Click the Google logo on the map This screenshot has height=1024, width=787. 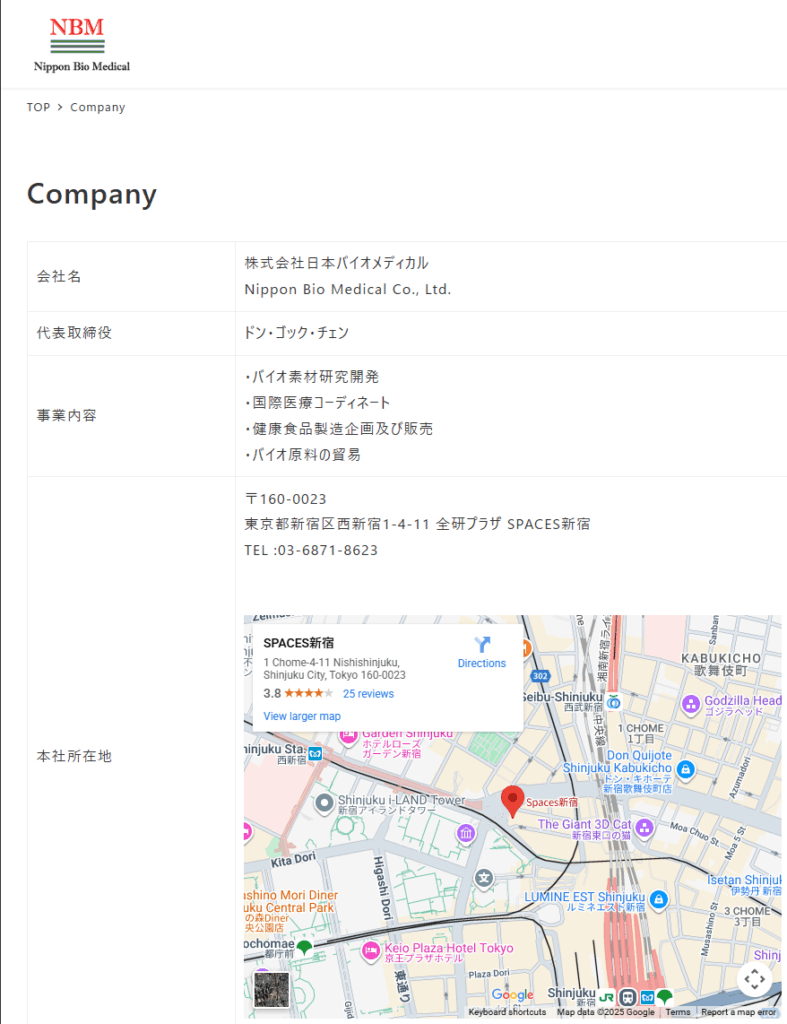pyautogui.click(x=512, y=995)
